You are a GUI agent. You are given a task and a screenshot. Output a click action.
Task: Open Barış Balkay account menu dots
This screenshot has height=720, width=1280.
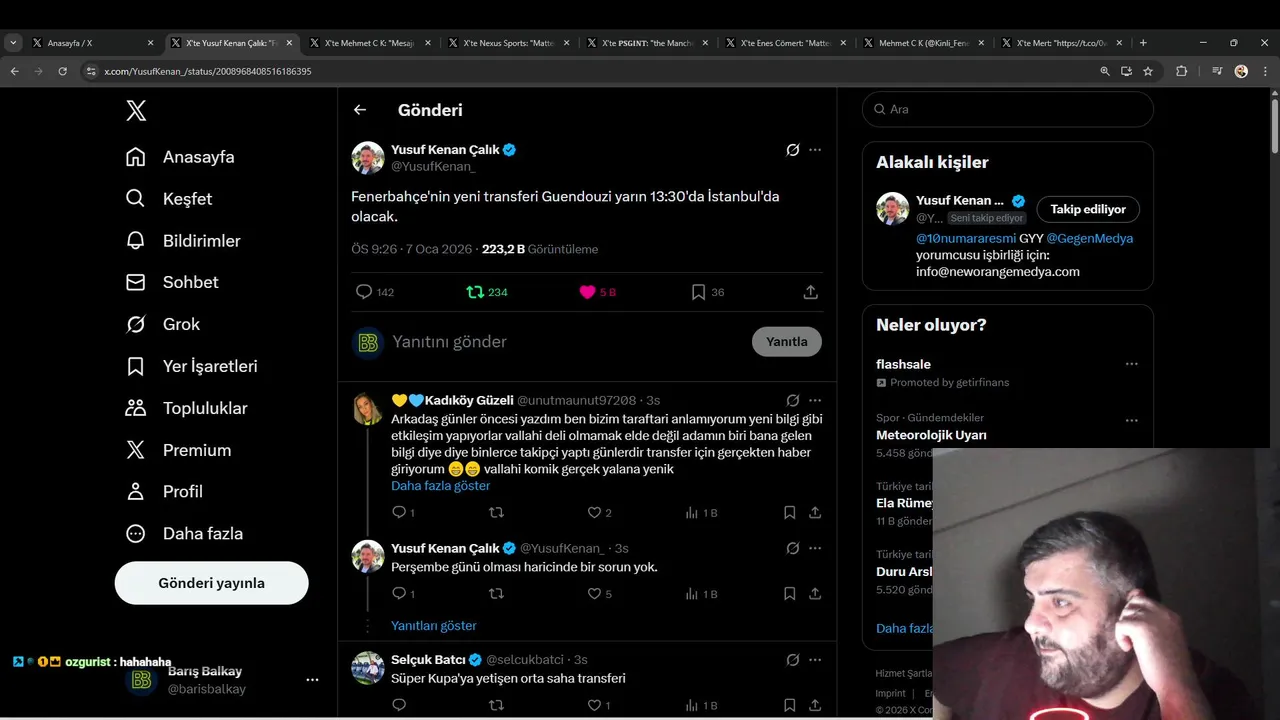(312, 680)
